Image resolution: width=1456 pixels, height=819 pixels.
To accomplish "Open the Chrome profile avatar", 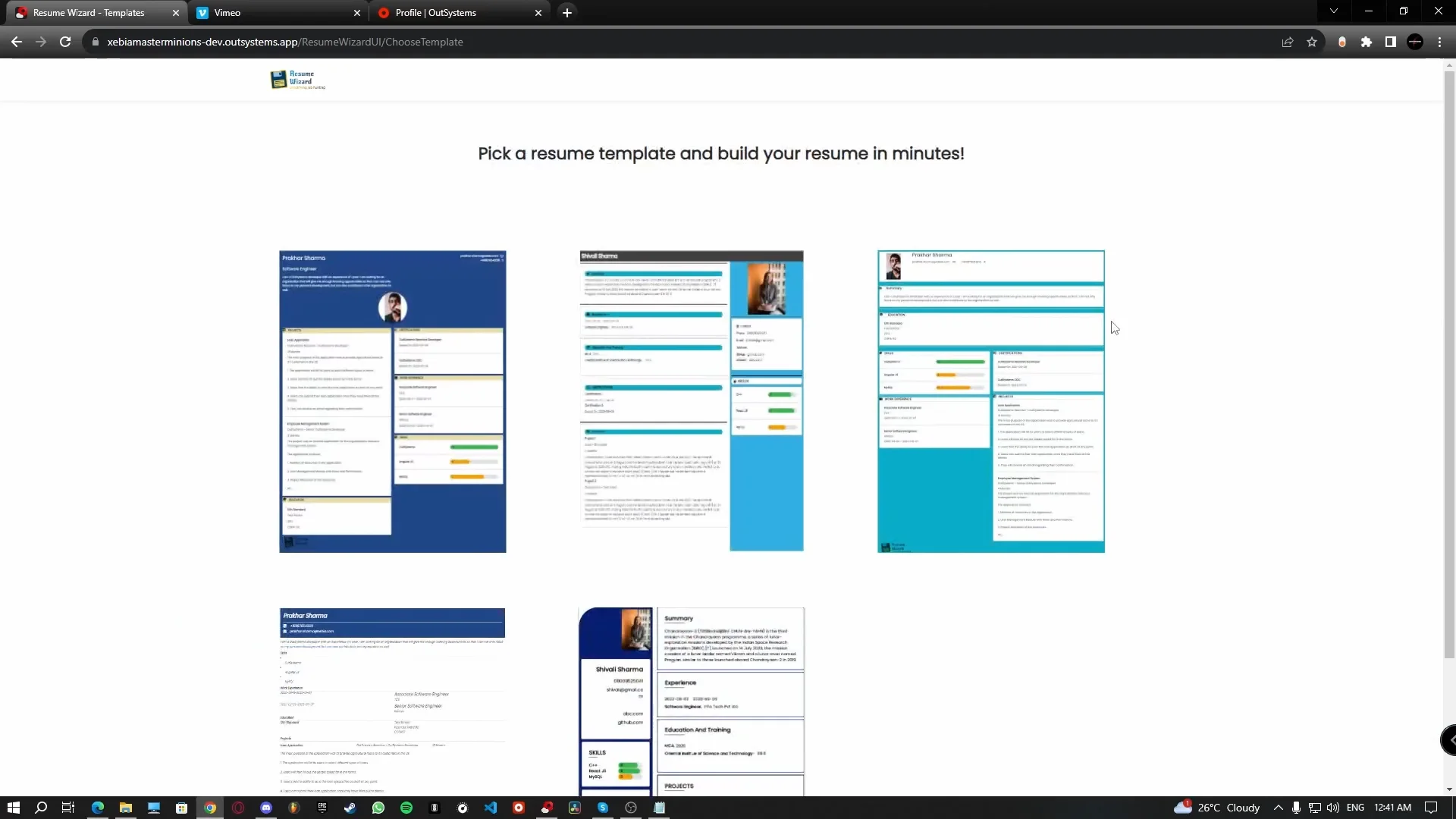I will 1415,42.
